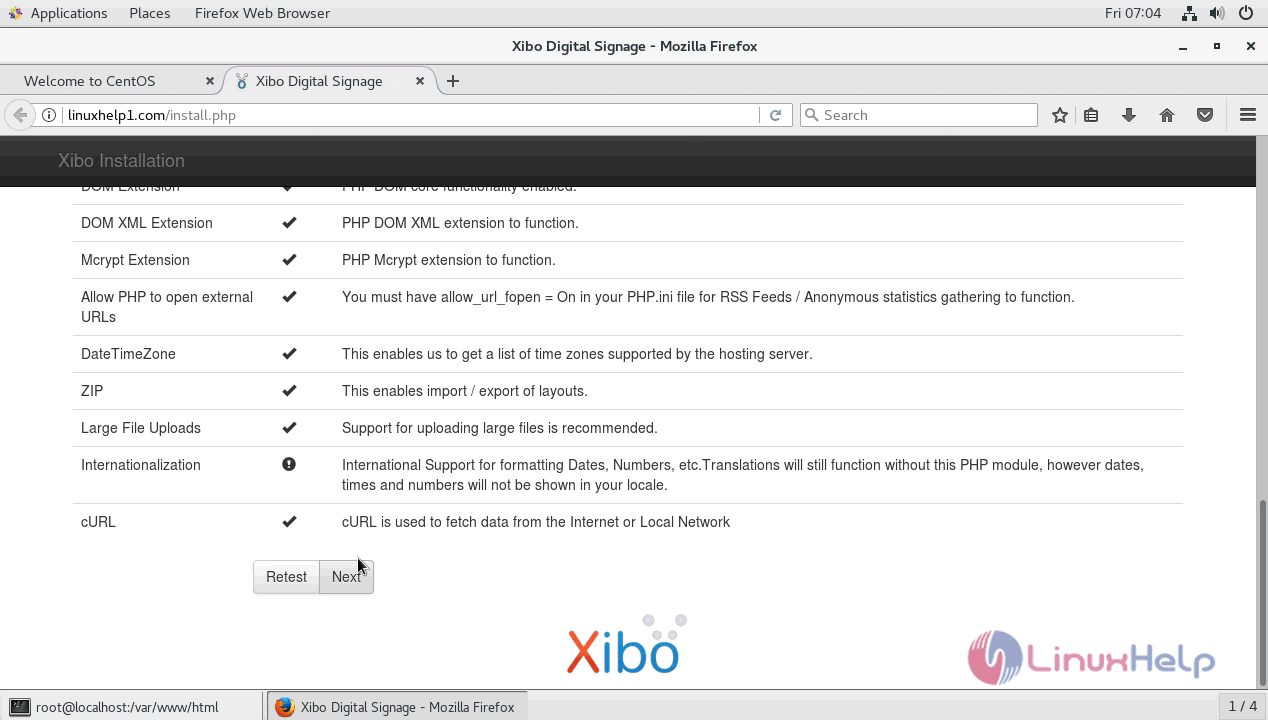Open a new tab with plus button
Image resolution: width=1268 pixels, height=720 pixels.
453,81
